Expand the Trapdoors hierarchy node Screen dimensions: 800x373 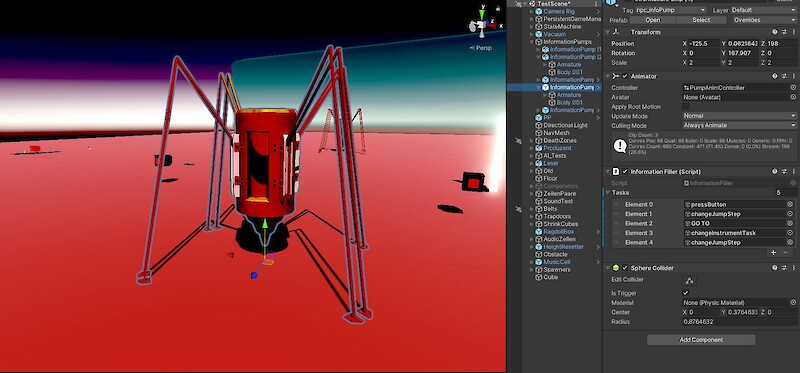[x=532, y=216]
